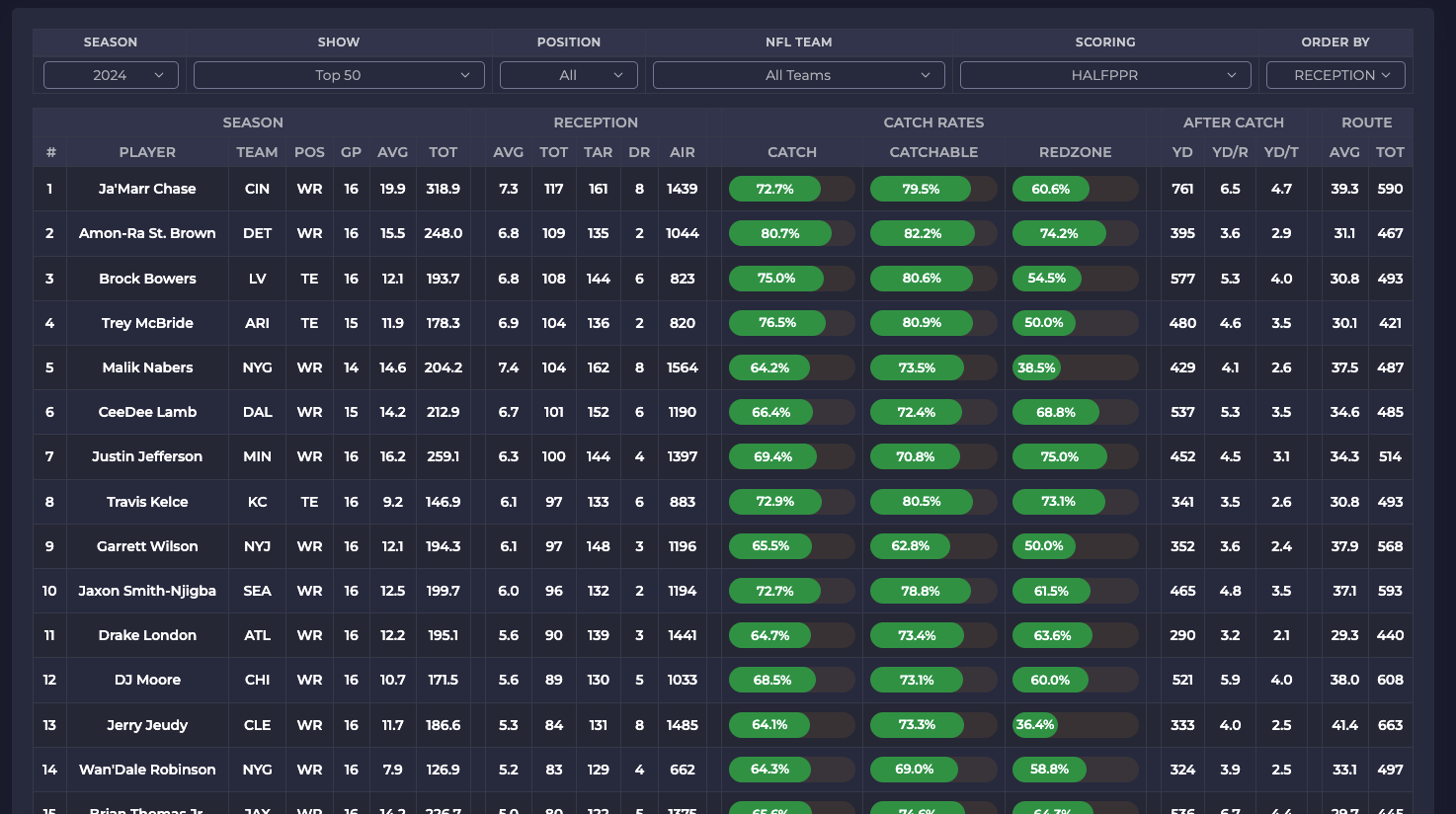Click the CATCH RATES group header
1456x814 pixels.
(933, 122)
